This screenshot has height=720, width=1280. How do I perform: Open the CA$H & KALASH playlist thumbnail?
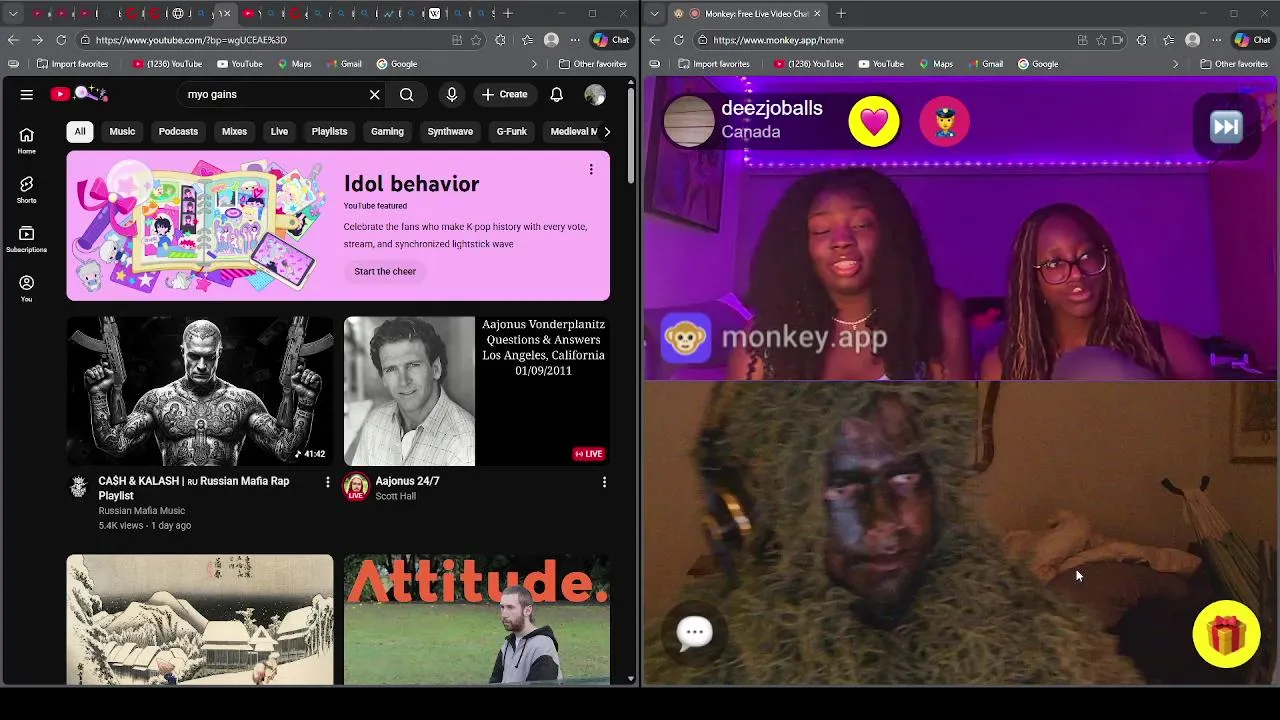pyautogui.click(x=200, y=391)
